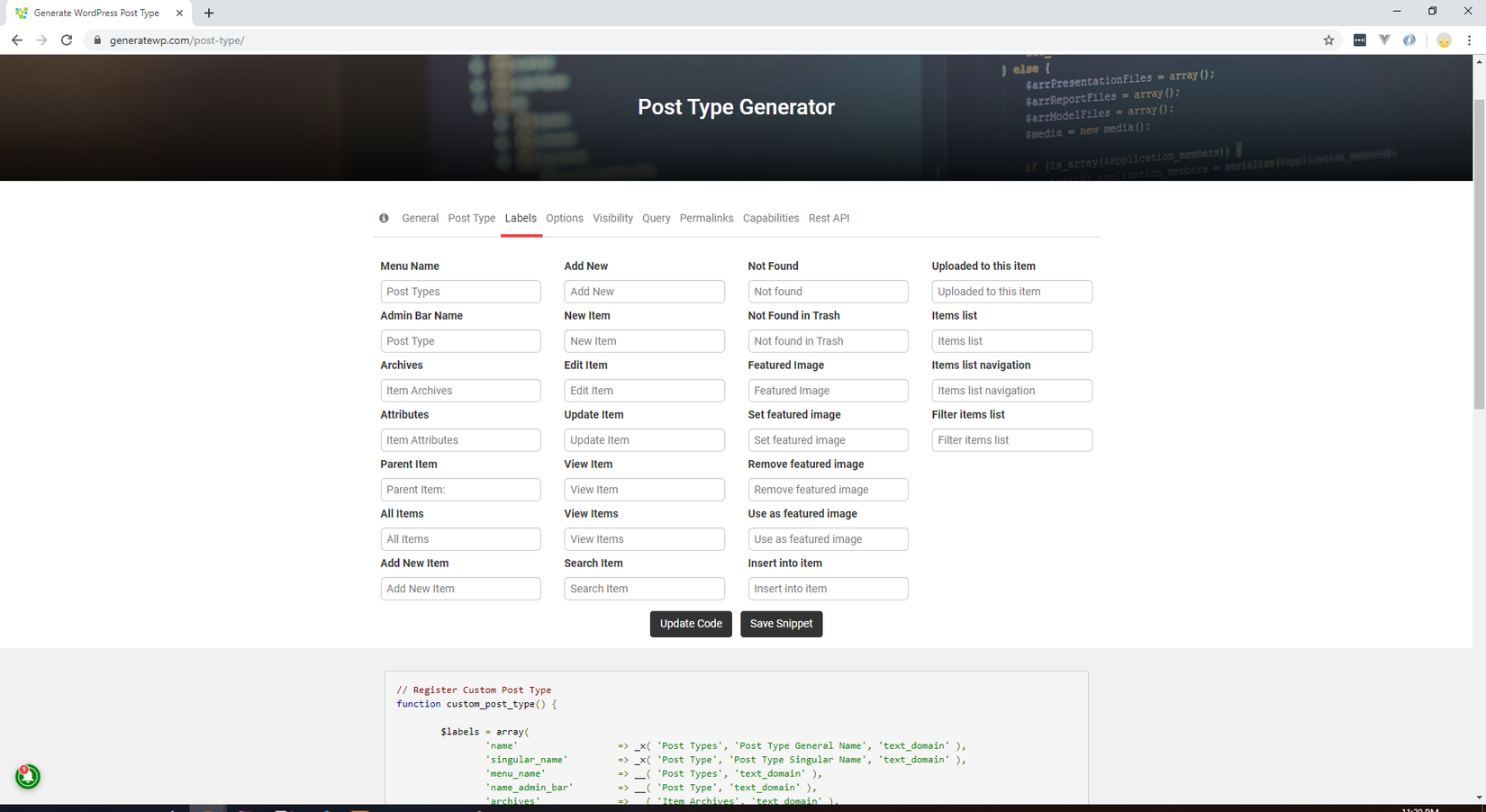Click the Not Found in Trash field
Viewport: 1486px width, 812px height.
point(828,341)
